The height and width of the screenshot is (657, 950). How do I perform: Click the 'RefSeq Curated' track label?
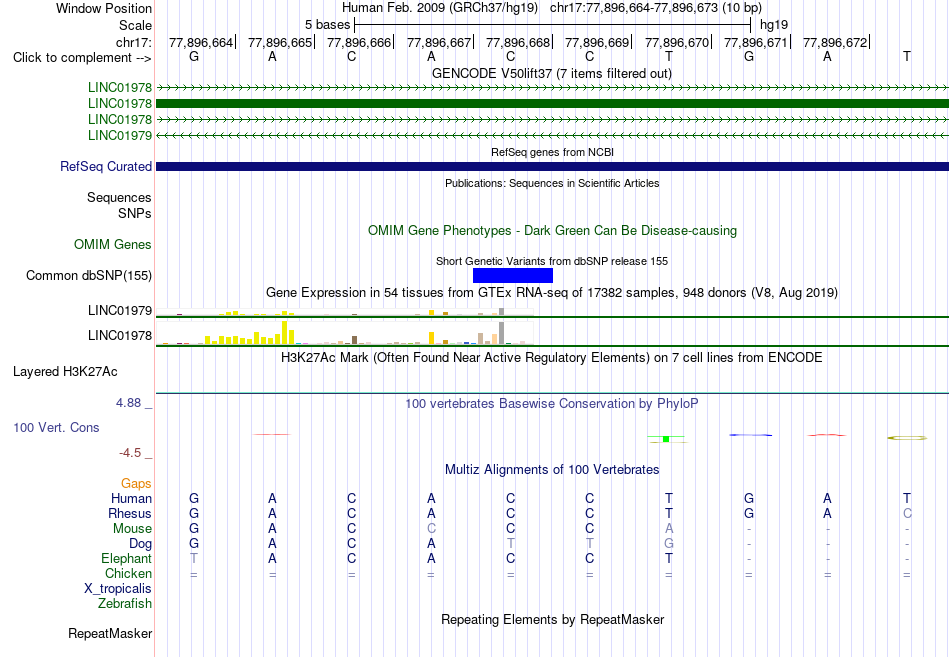(106, 166)
